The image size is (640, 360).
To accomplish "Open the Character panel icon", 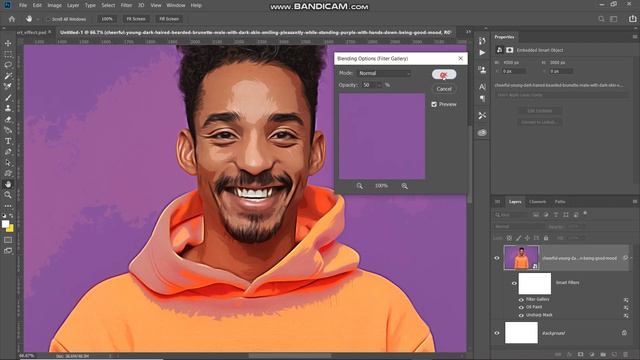I will tap(482, 87).
